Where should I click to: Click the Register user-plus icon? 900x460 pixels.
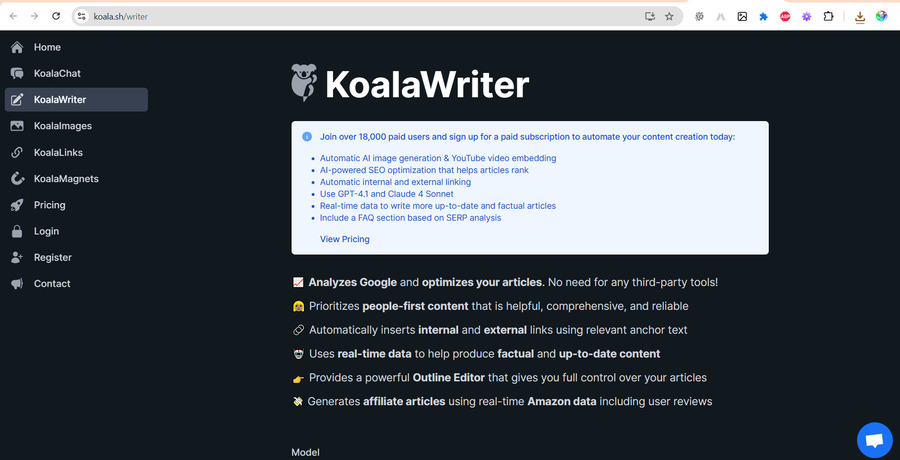[x=17, y=257]
